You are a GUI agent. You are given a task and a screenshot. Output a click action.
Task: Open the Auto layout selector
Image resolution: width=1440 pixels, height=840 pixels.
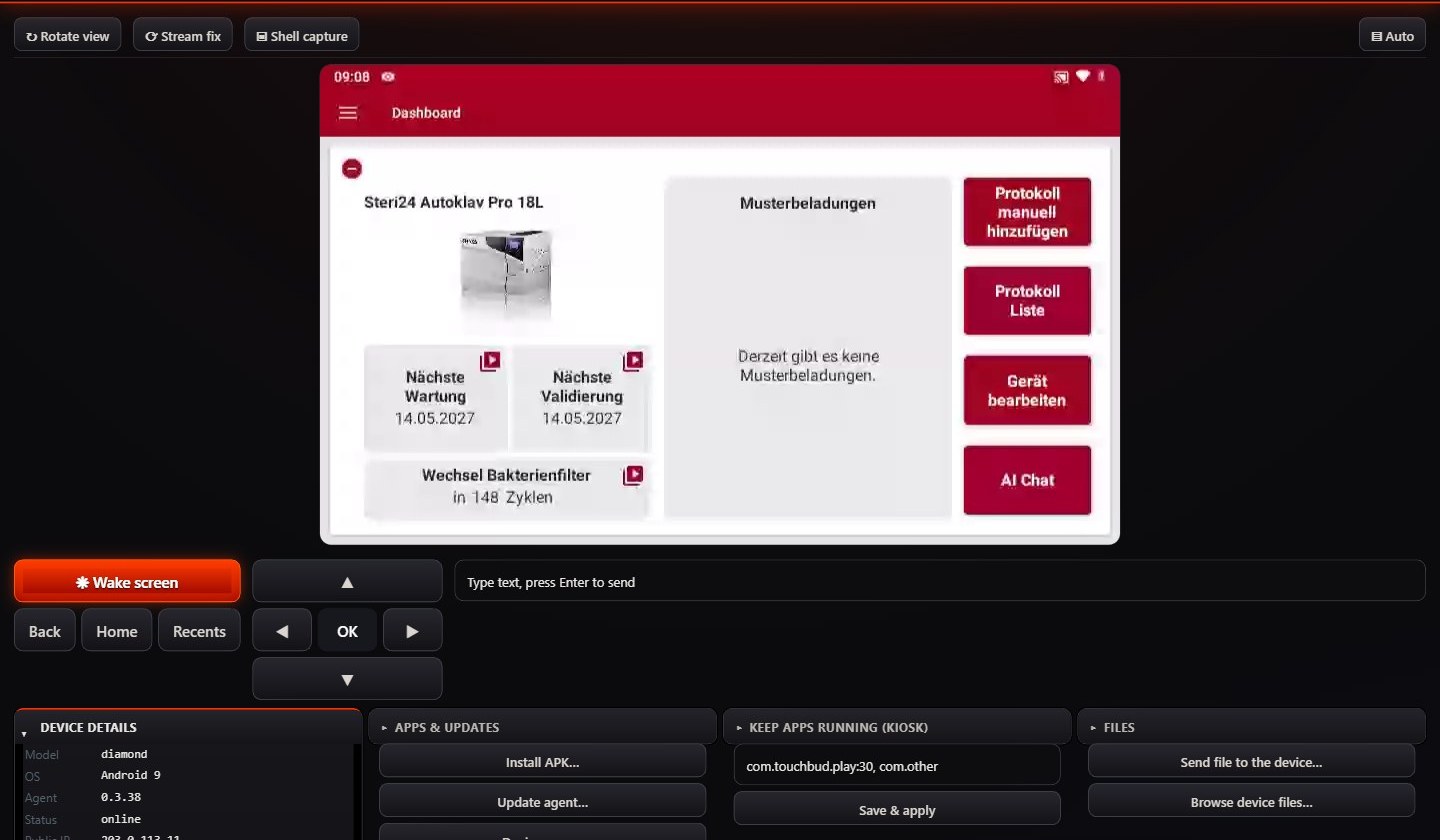(x=1392, y=36)
